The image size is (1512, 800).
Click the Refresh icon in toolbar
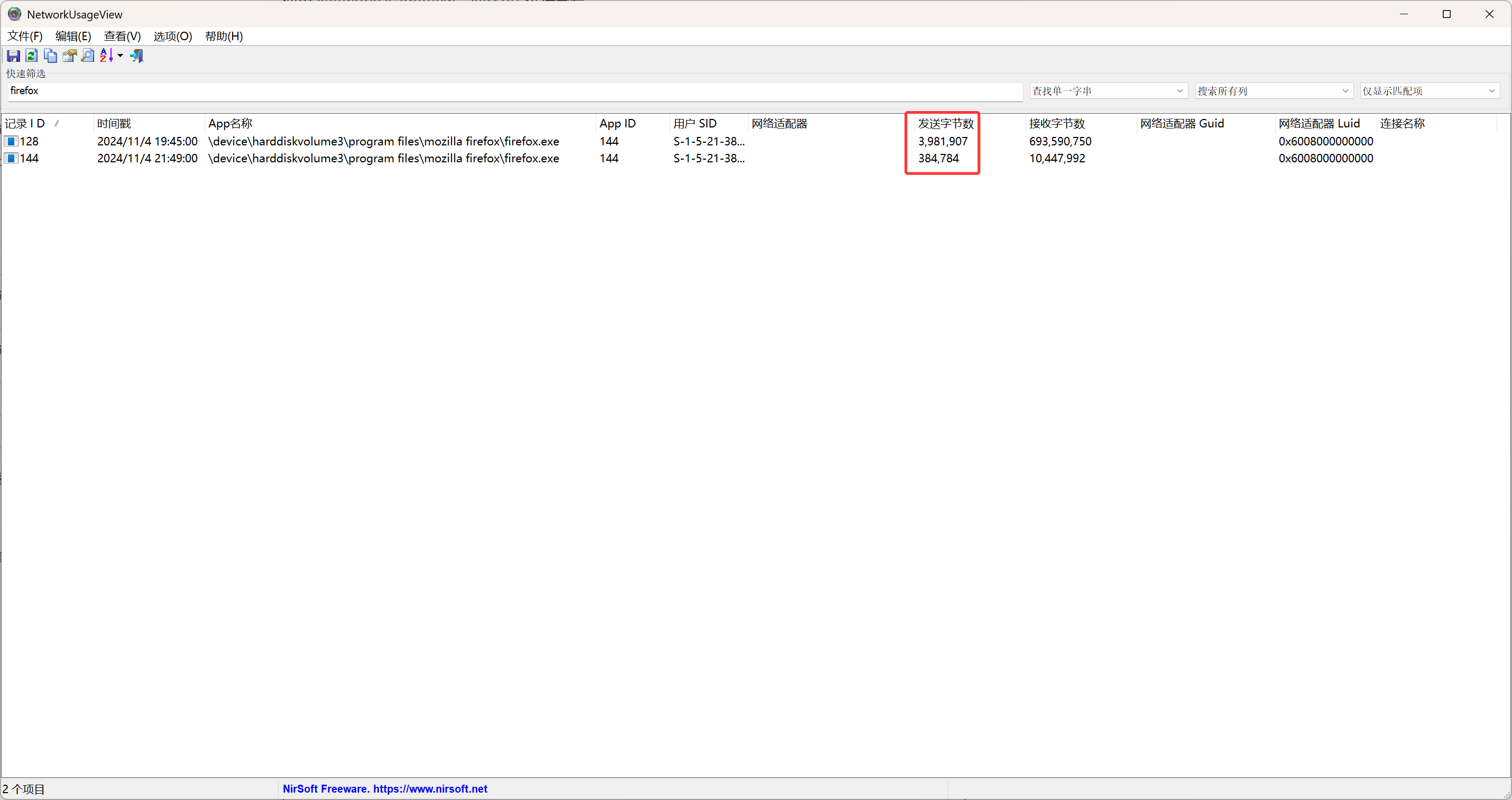click(x=32, y=56)
